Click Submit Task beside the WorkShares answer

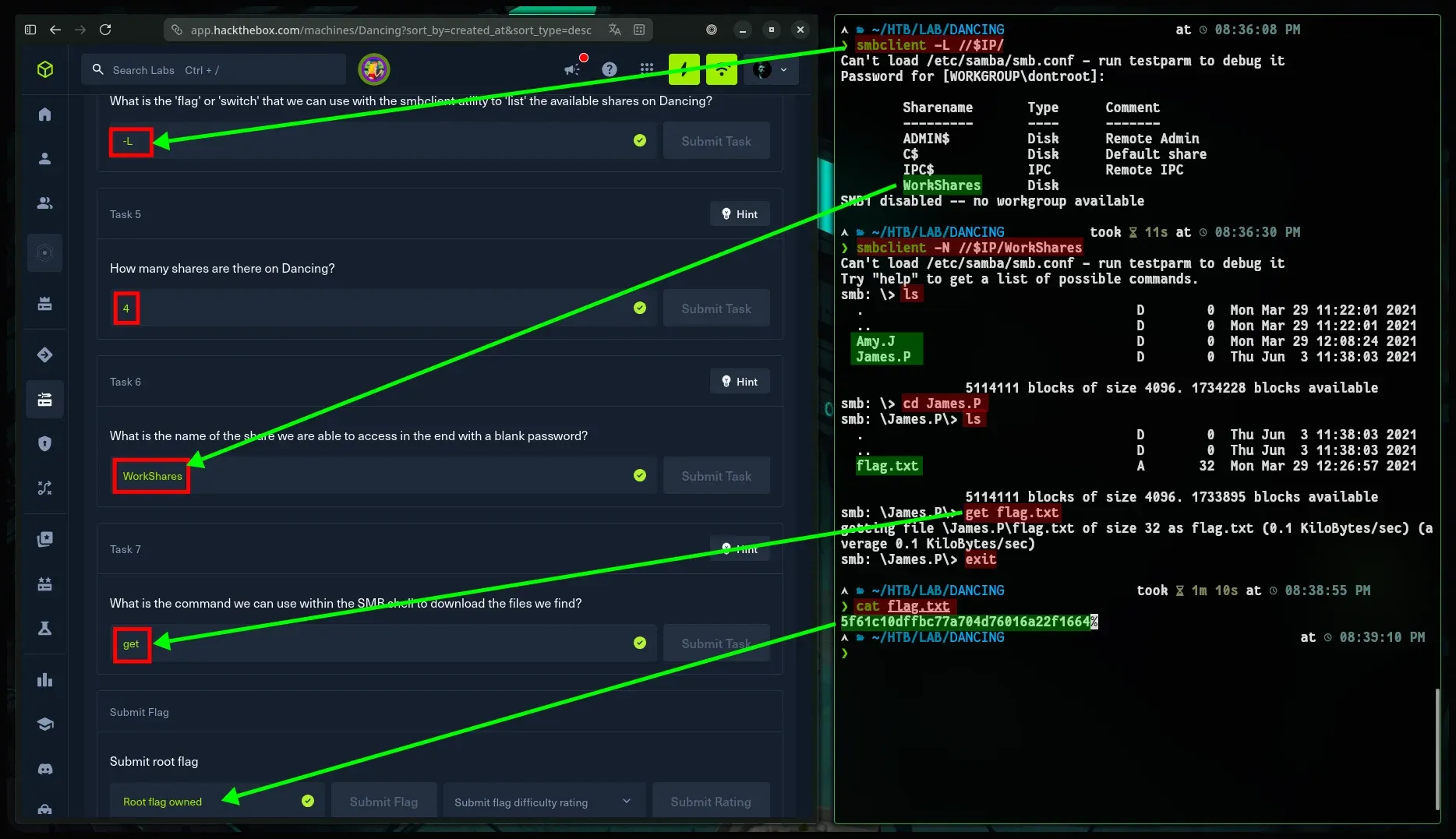[716, 476]
